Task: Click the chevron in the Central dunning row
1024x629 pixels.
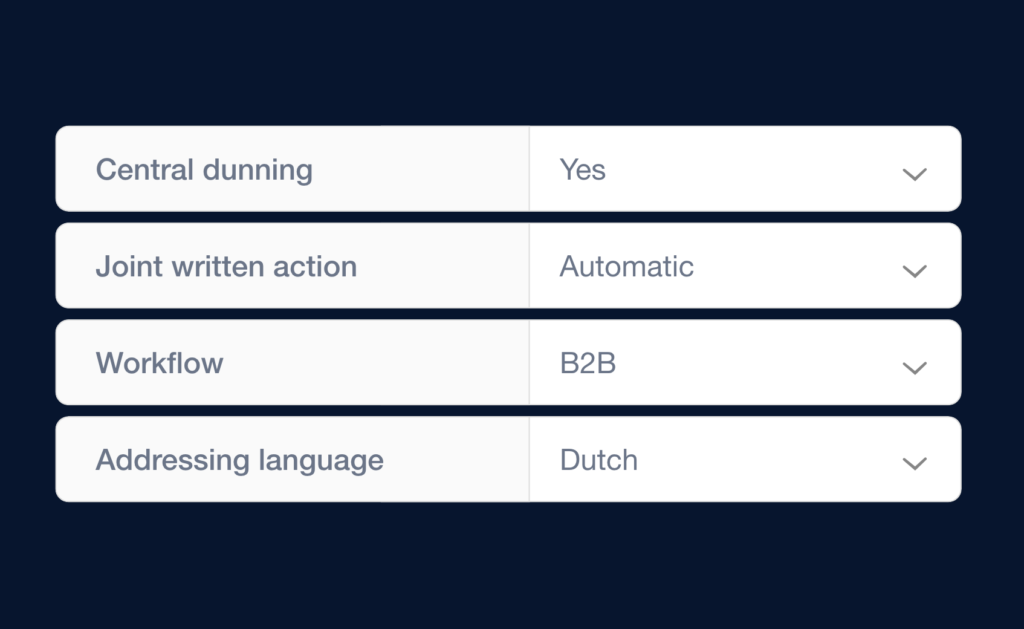Action: pos(914,174)
